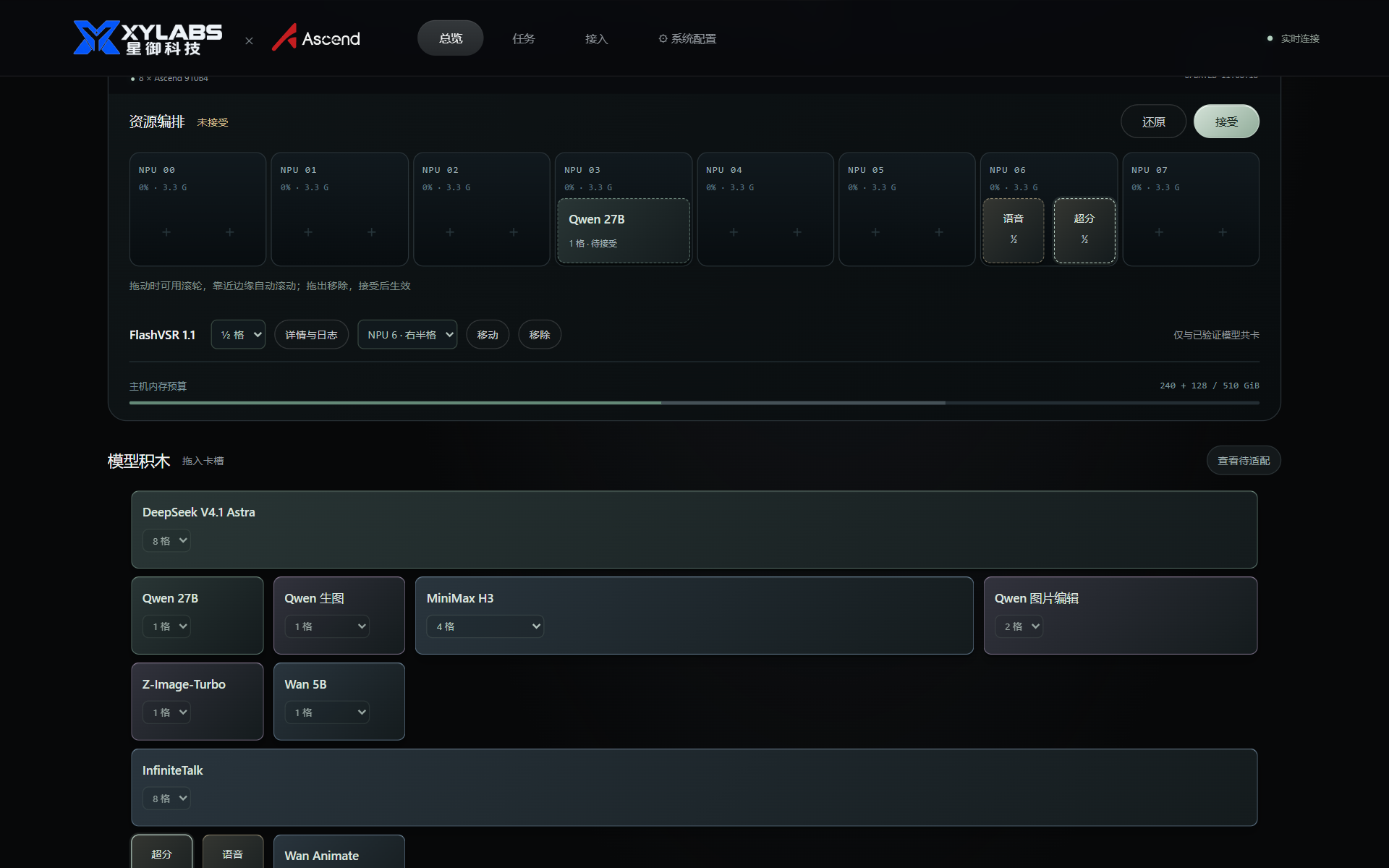Image resolution: width=1389 pixels, height=868 pixels.
Task: Open 详情与日志 for FlashVSR
Action: 311,334
